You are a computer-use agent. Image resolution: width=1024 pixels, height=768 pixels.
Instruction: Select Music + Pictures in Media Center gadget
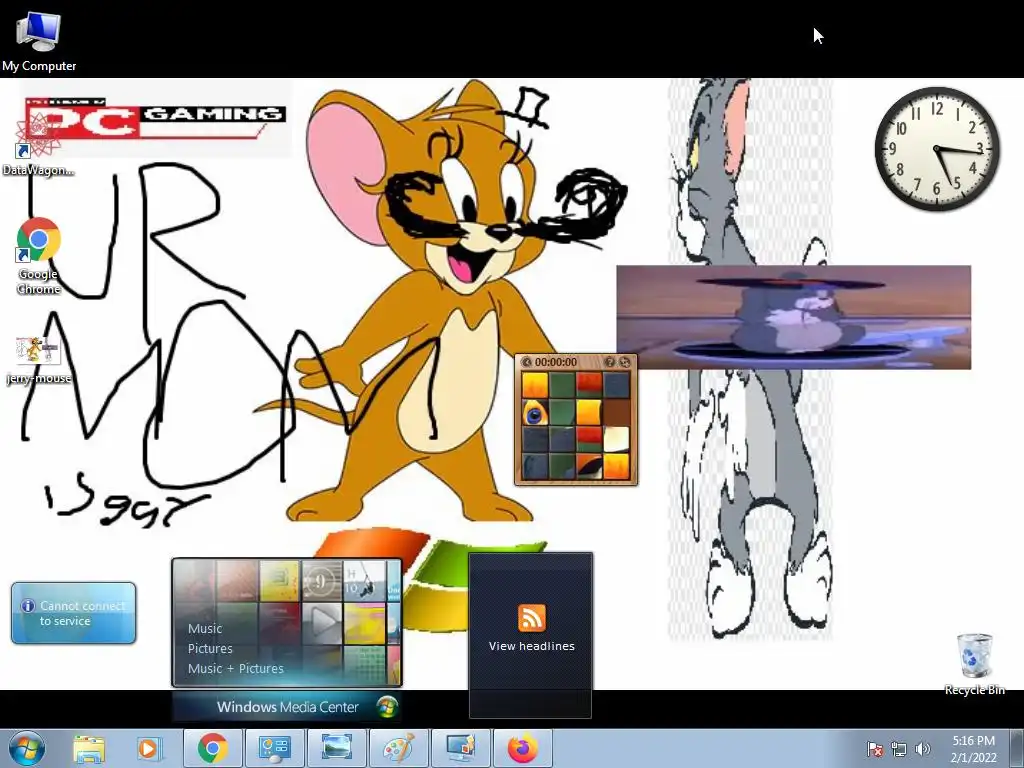click(236, 668)
